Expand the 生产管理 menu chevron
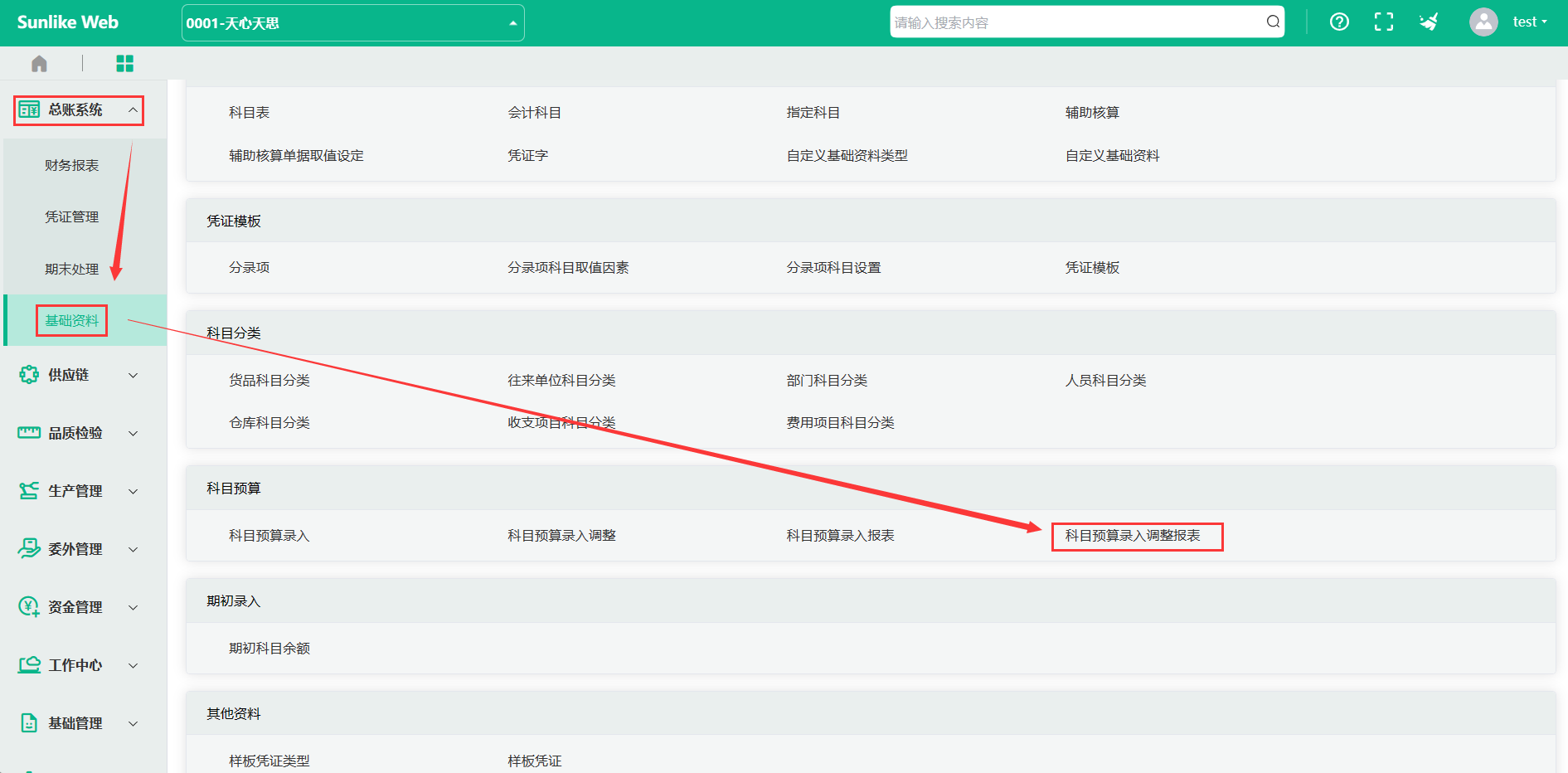Viewport: 1568px width, 773px height. point(133,492)
